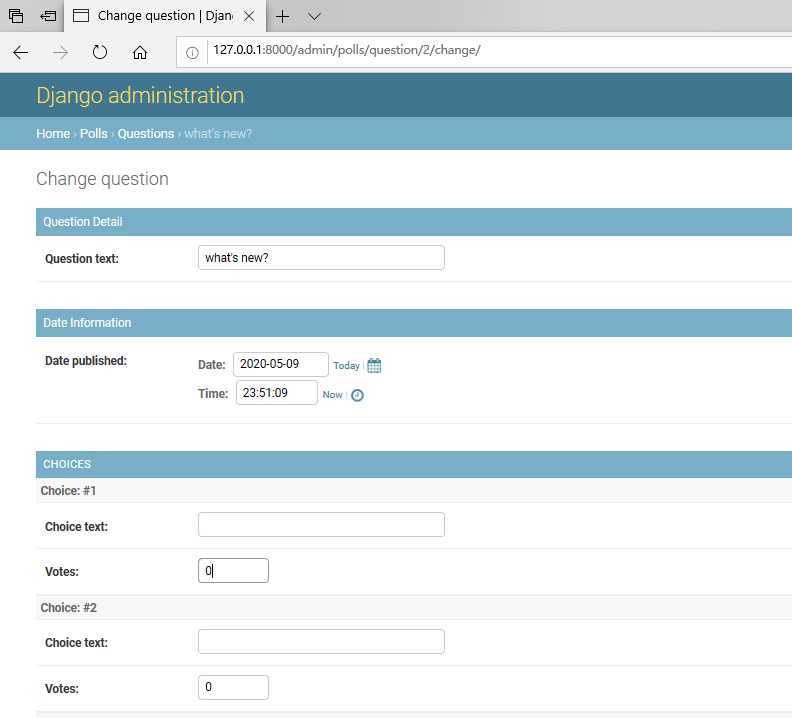Click the browser address bar URL
Image resolution: width=792 pixels, height=718 pixels.
(346, 50)
